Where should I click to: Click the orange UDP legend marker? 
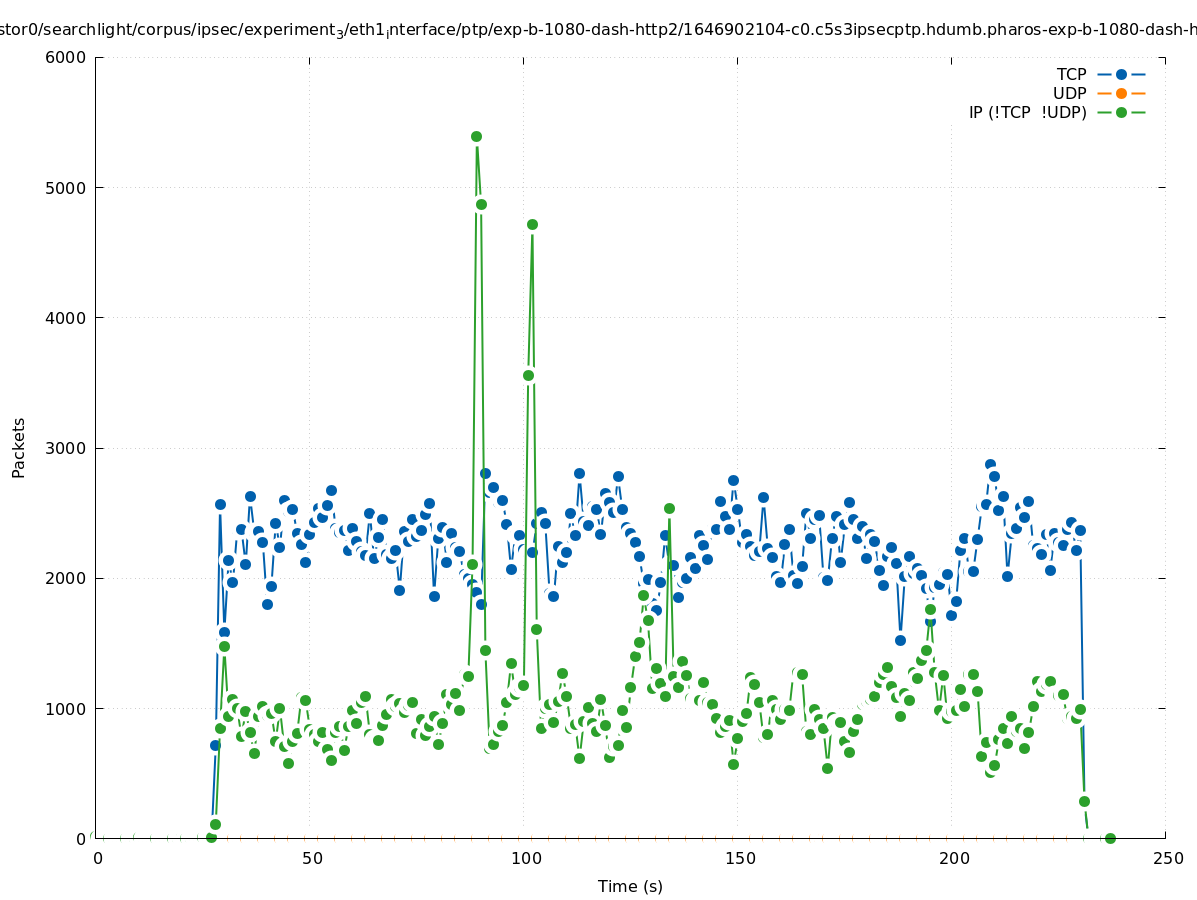coord(1121,93)
